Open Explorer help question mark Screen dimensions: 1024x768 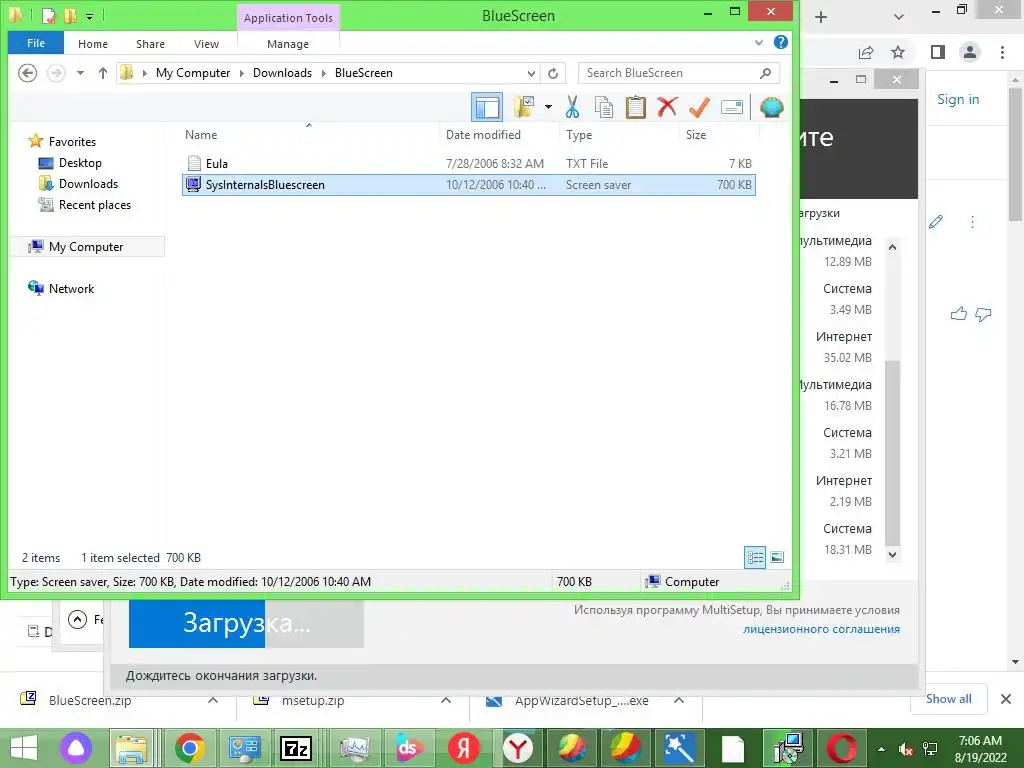780,42
